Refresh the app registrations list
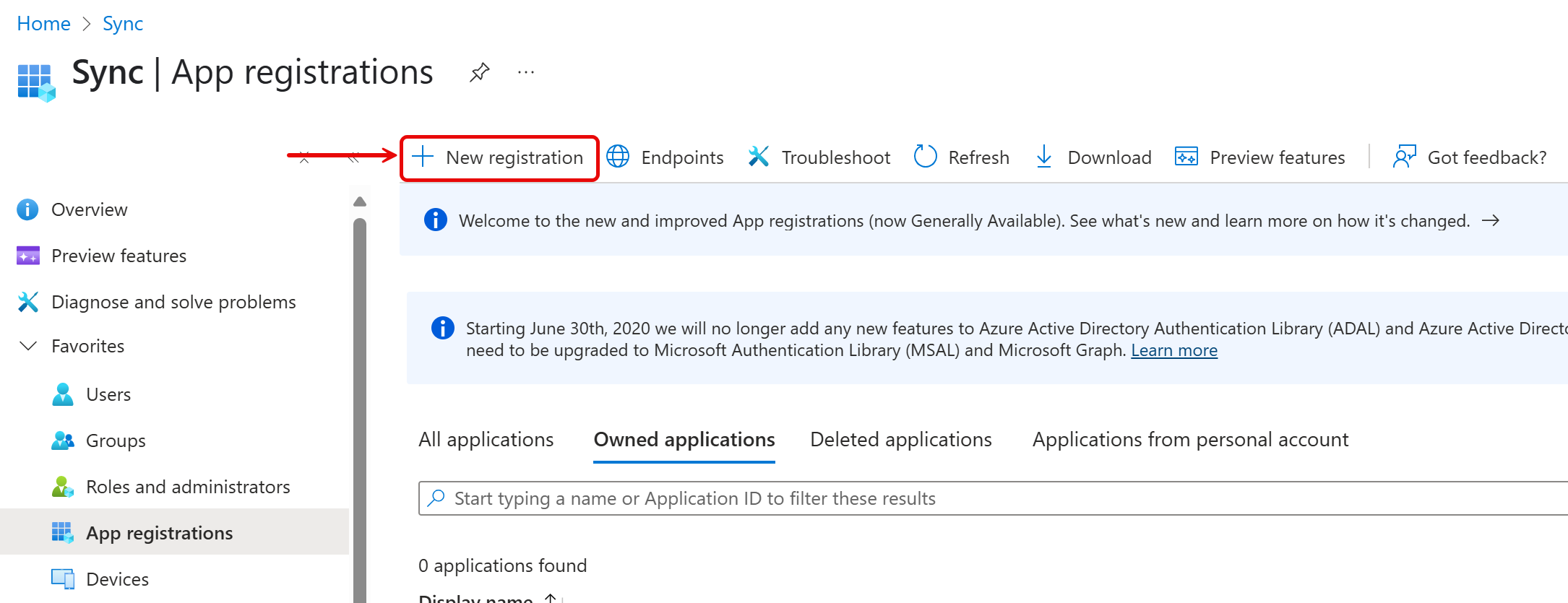 961,157
